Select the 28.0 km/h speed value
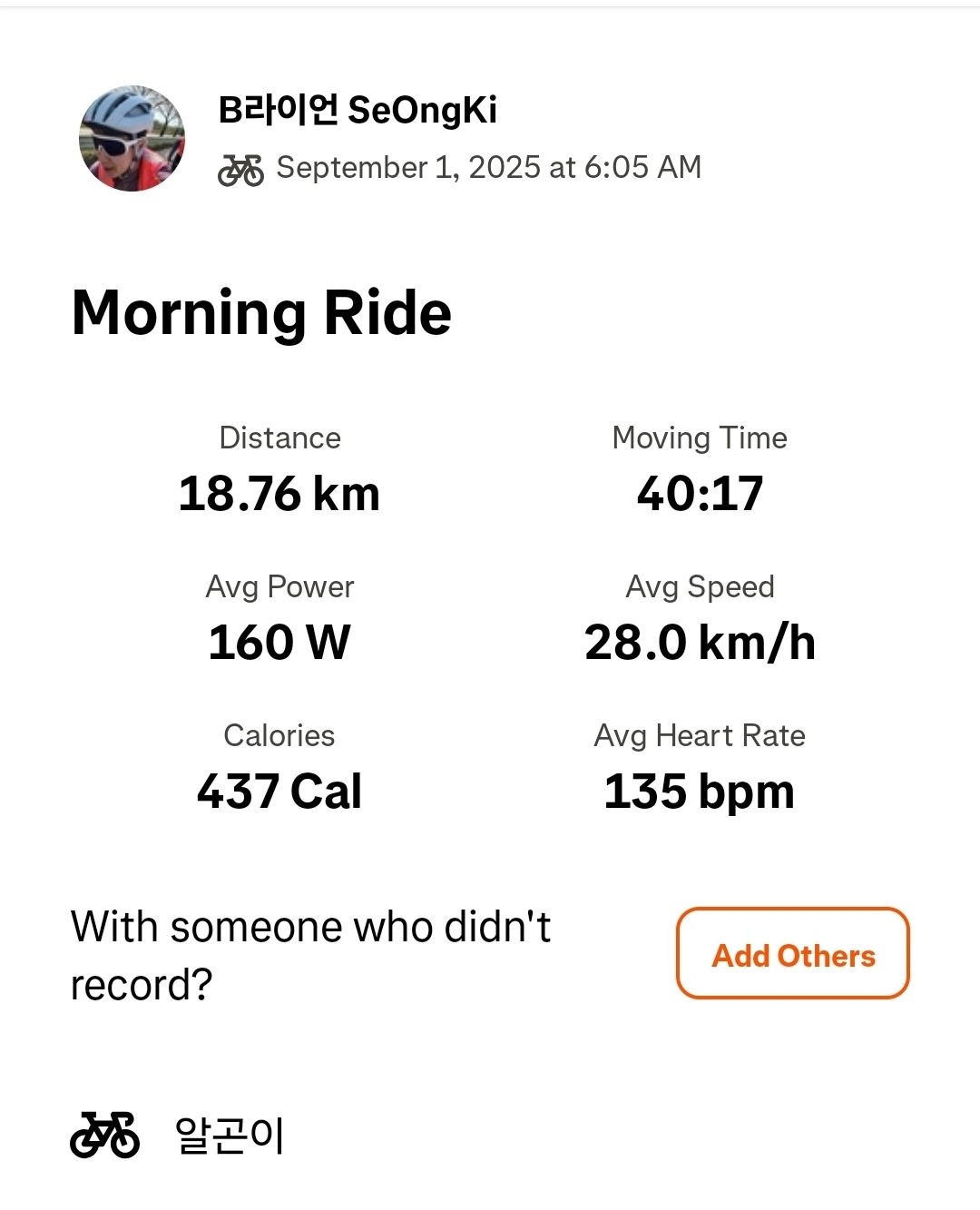The height and width of the screenshot is (1210, 980). [x=700, y=643]
